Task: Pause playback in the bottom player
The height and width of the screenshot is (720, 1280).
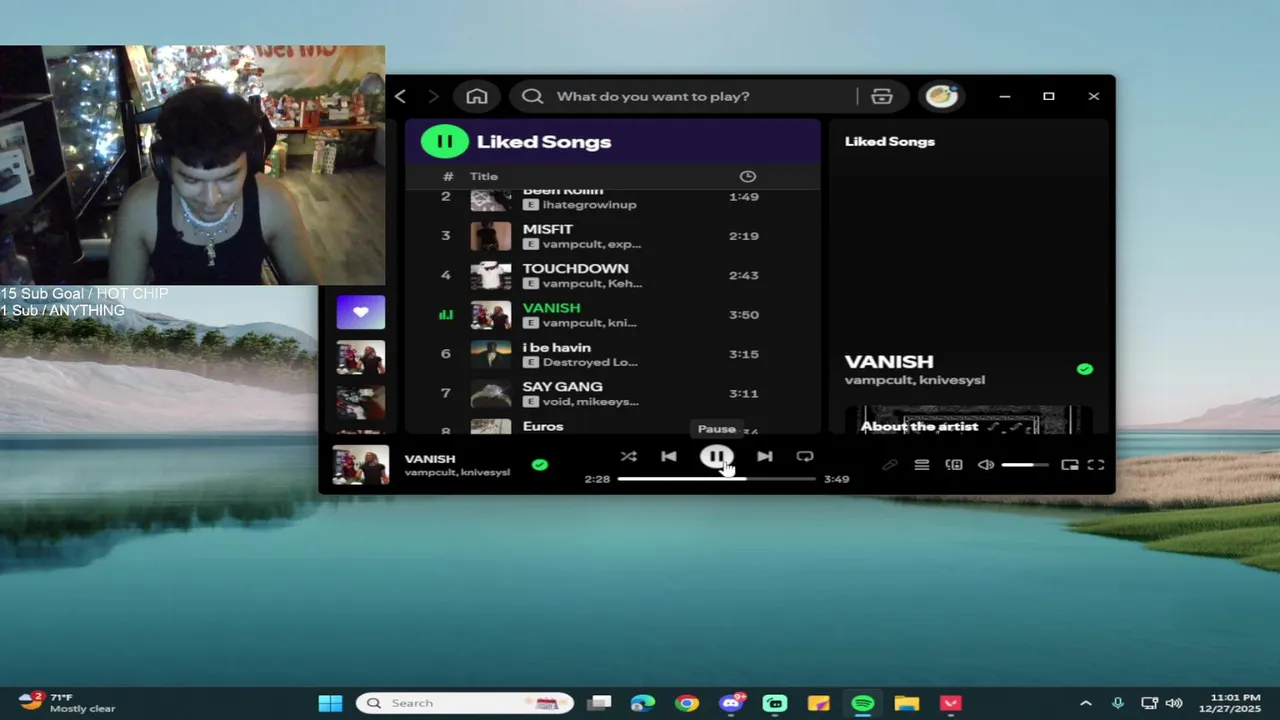Action: (716, 457)
